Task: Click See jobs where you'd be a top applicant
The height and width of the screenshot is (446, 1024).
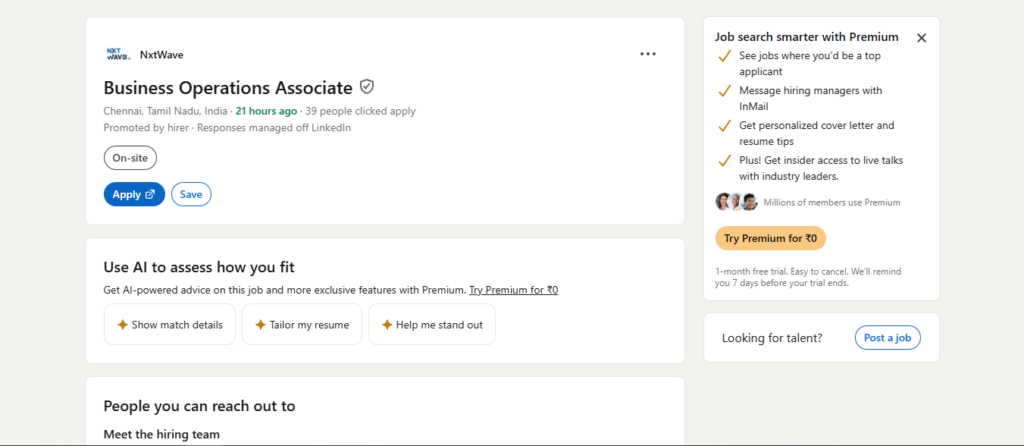Action: click(810, 63)
